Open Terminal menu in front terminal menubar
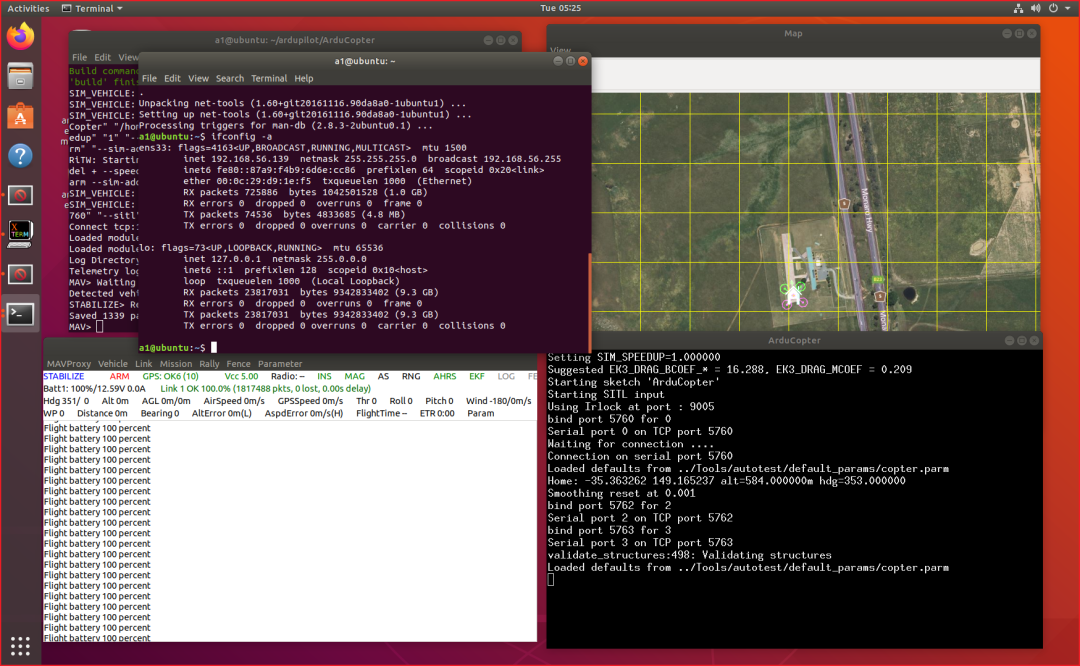The width and height of the screenshot is (1080, 666). point(269,79)
